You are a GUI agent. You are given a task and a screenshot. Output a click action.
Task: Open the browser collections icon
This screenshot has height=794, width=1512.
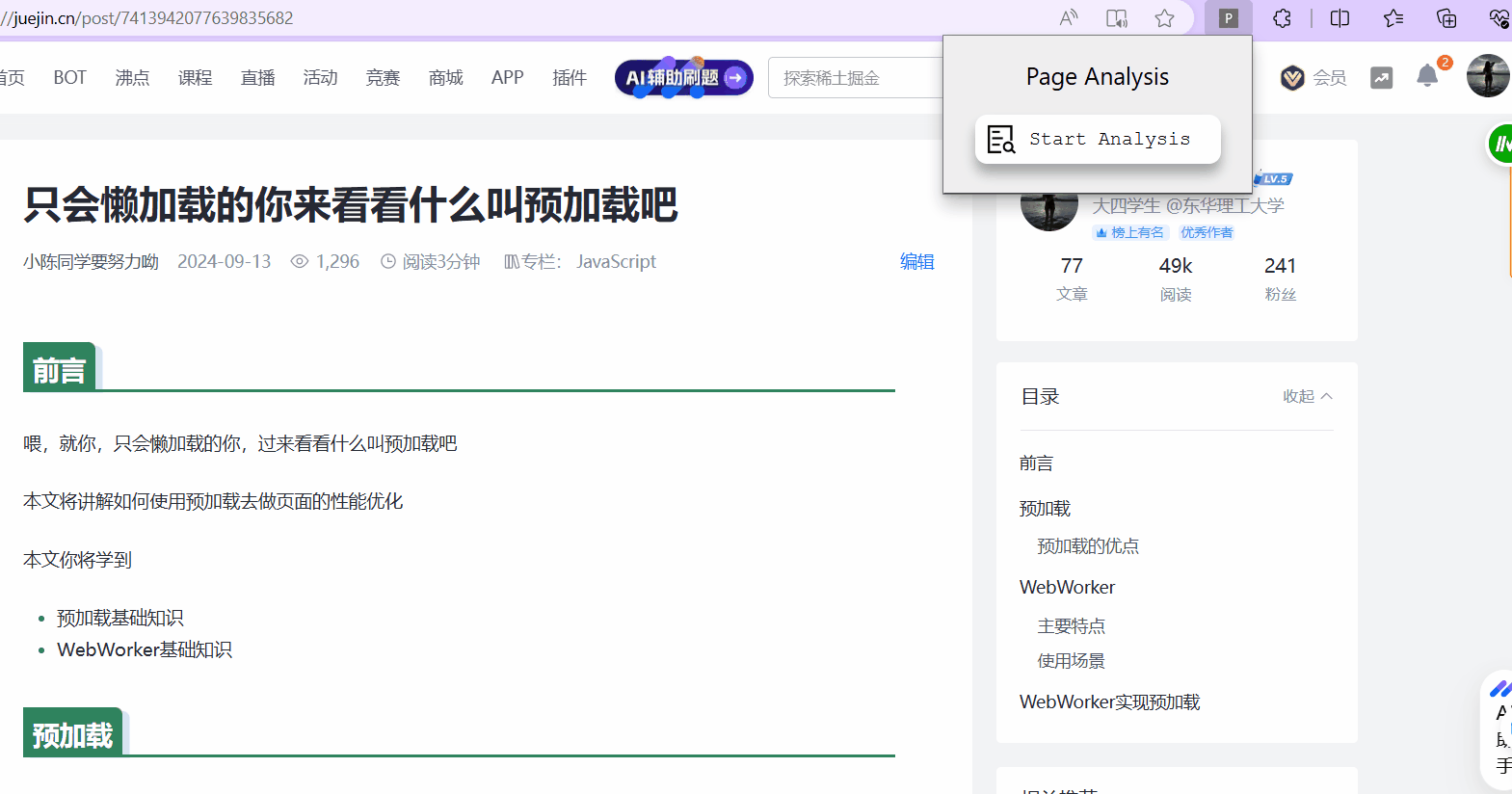pos(1446,18)
